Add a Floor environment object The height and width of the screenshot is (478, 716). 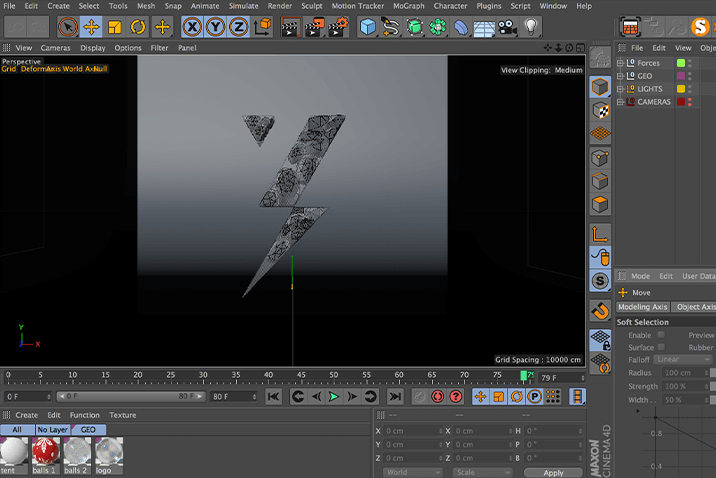pyautogui.click(x=484, y=27)
